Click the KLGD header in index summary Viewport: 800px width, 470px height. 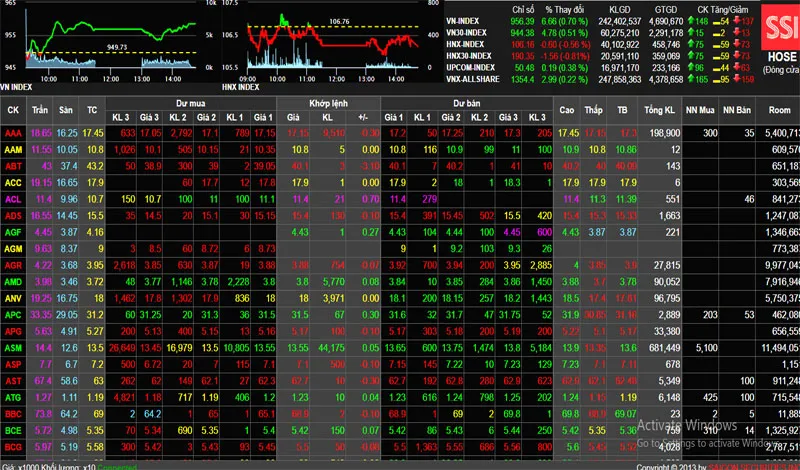[620, 10]
